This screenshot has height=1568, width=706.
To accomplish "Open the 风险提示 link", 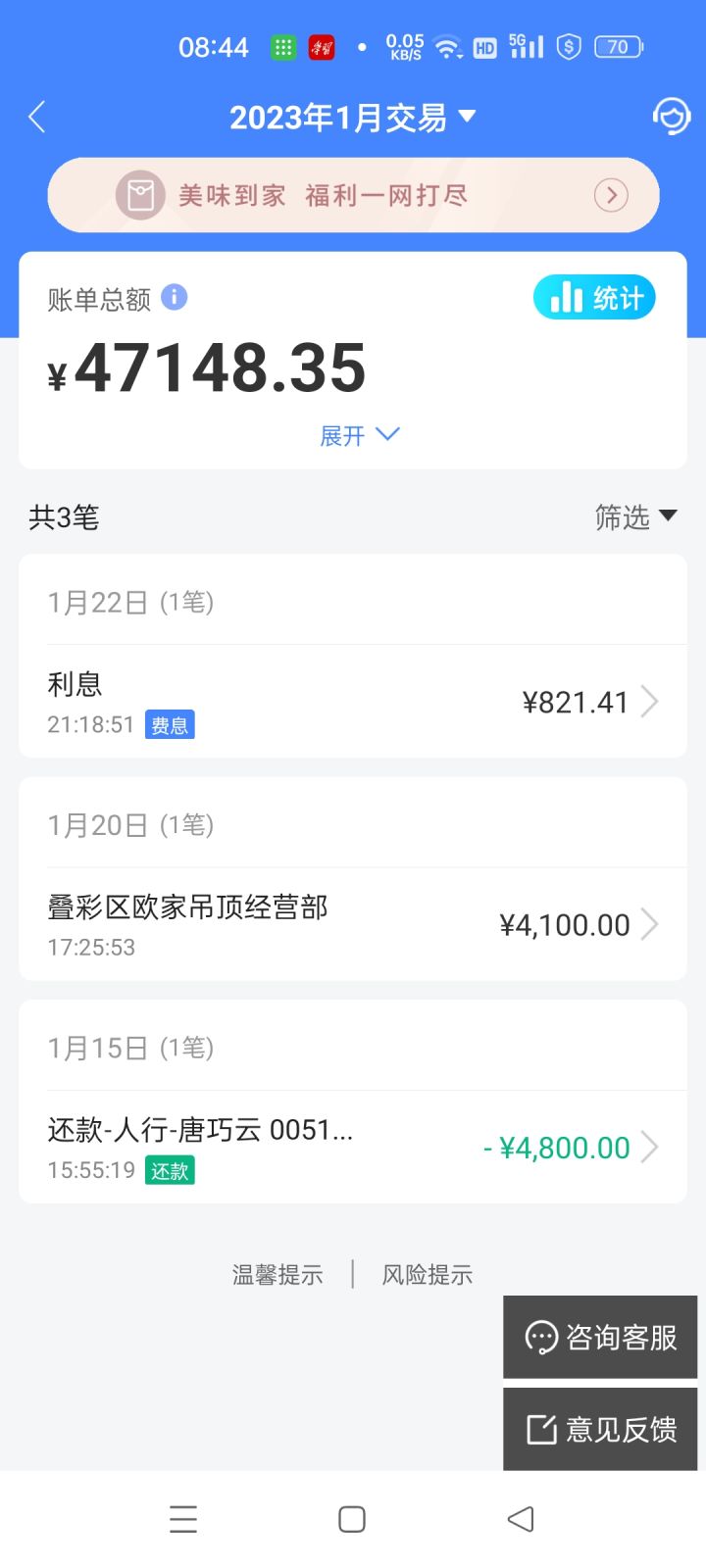I will point(428,1275).
